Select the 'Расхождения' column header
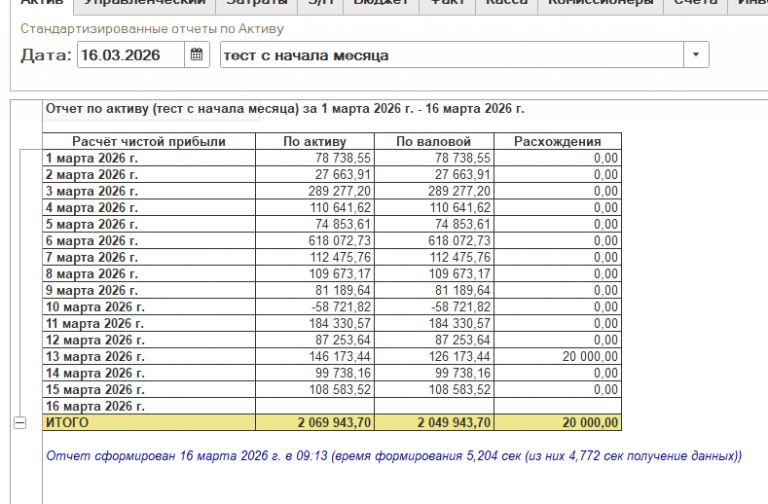The image size is (768, 504). (x=557, y=142)
